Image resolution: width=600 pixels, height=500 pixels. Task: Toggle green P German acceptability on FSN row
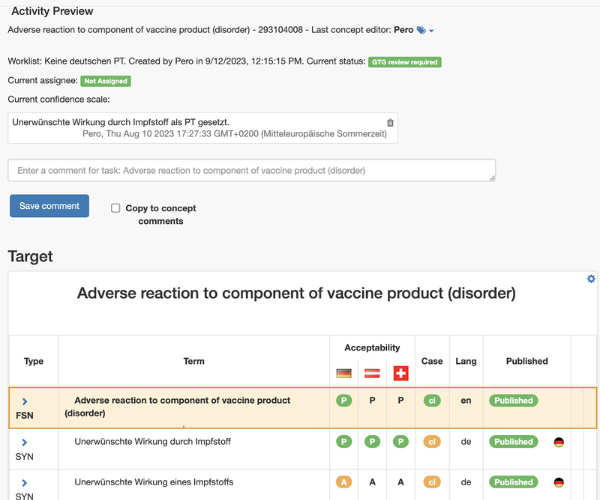point(344,401)
